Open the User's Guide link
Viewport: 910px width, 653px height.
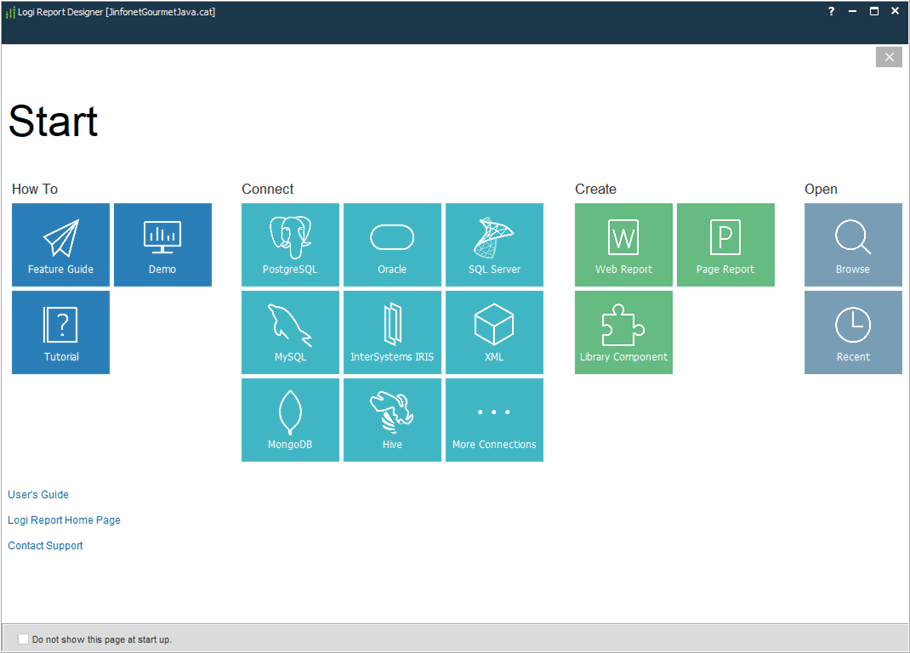38,494
